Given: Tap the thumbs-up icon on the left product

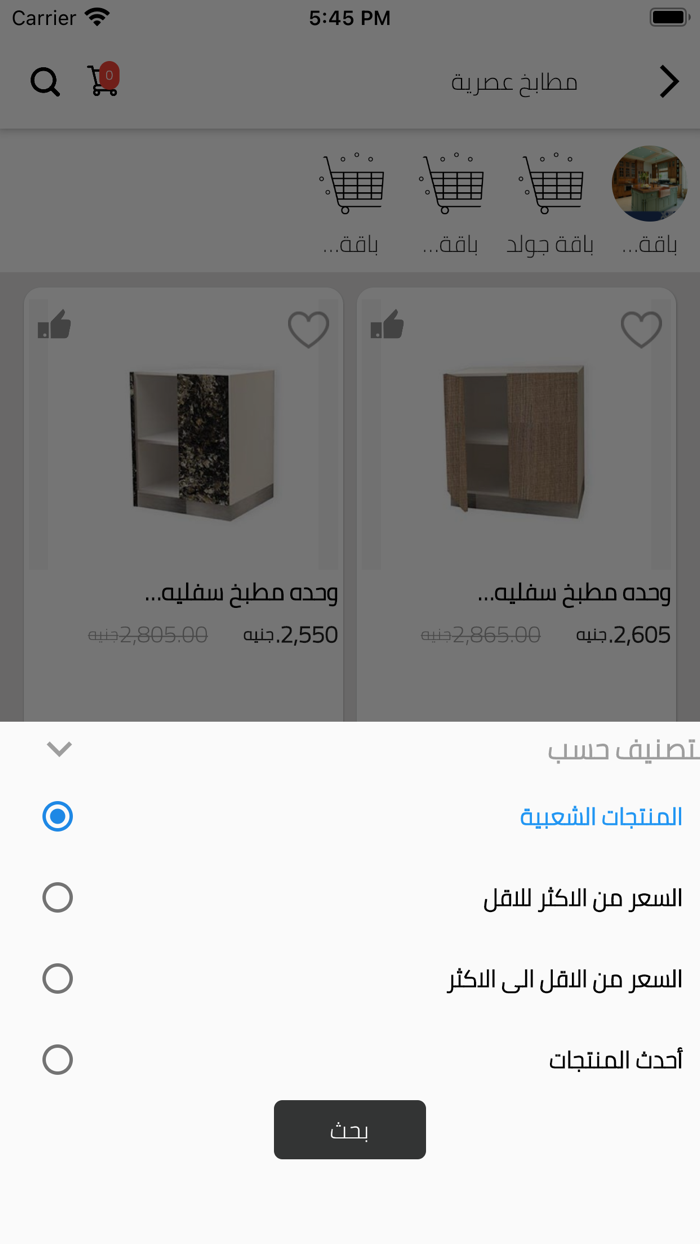Looking at the screenshot, I should (x=55, y=327).
